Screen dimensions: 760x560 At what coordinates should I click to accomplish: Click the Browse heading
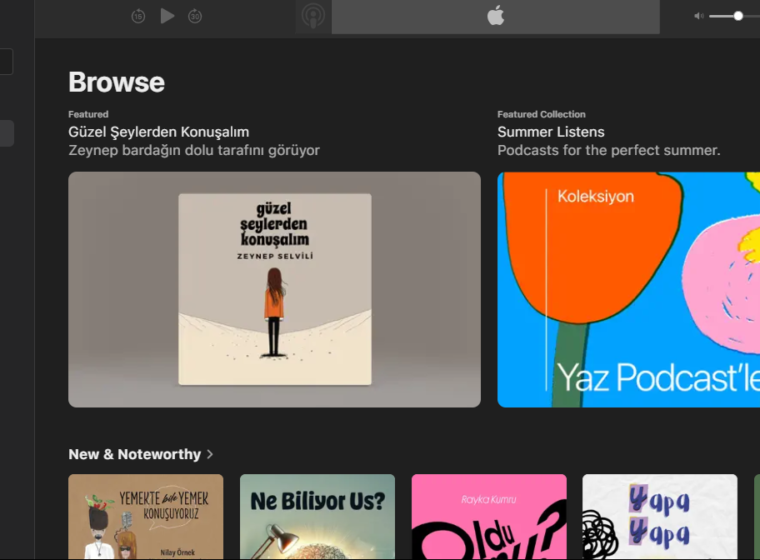[x=116, y=82]
